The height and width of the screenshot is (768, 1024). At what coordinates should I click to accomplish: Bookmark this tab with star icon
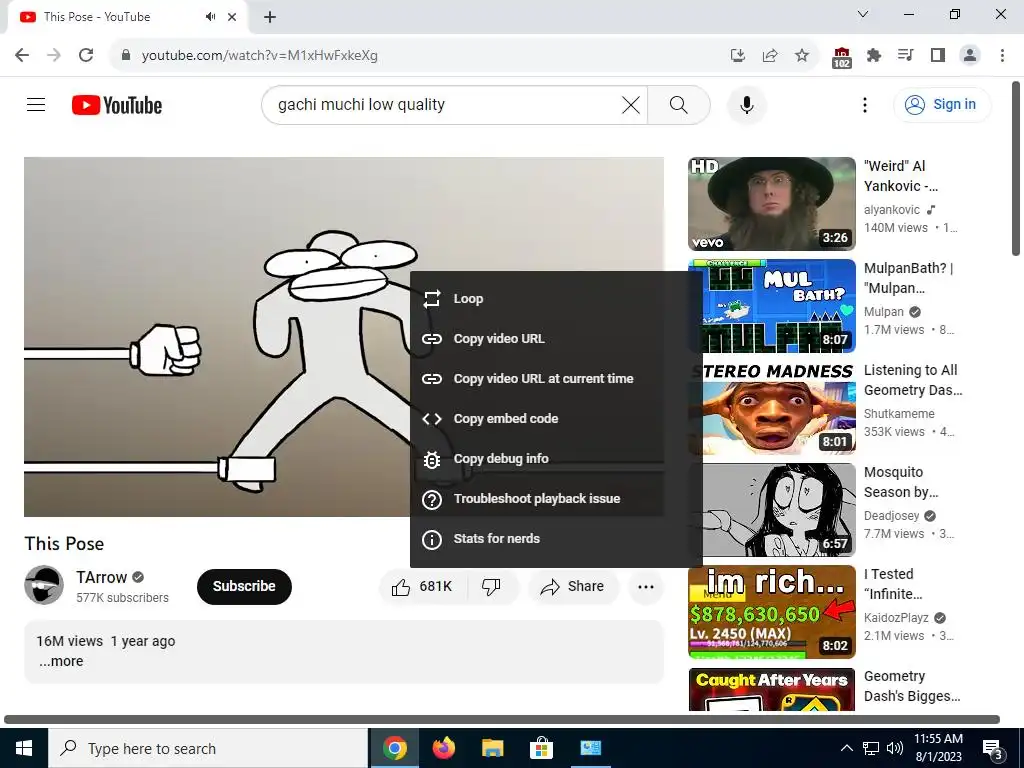[802, 56]
